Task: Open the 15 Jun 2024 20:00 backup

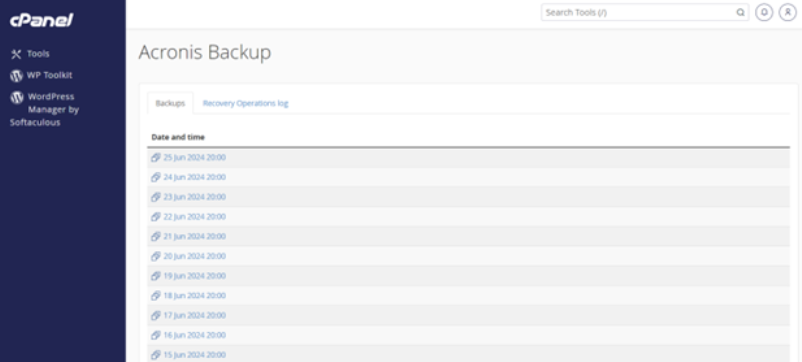Action: pyautogui.click(x=194, y=355)
